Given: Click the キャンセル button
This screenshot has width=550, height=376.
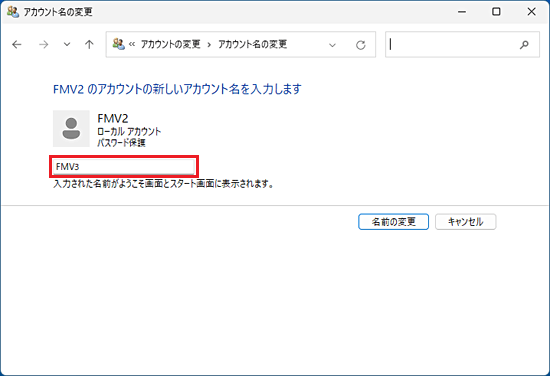Looking at the screenshot, I should pyautogui.click(x=465, y=222).
